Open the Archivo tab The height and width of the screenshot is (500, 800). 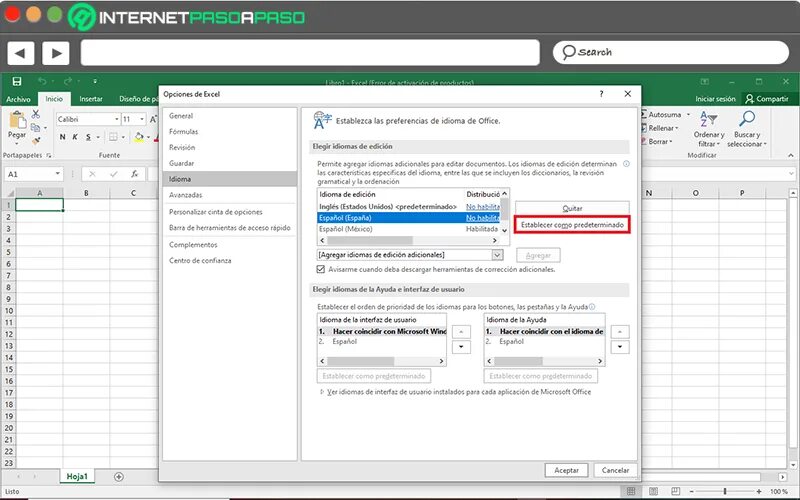(18, 99)
